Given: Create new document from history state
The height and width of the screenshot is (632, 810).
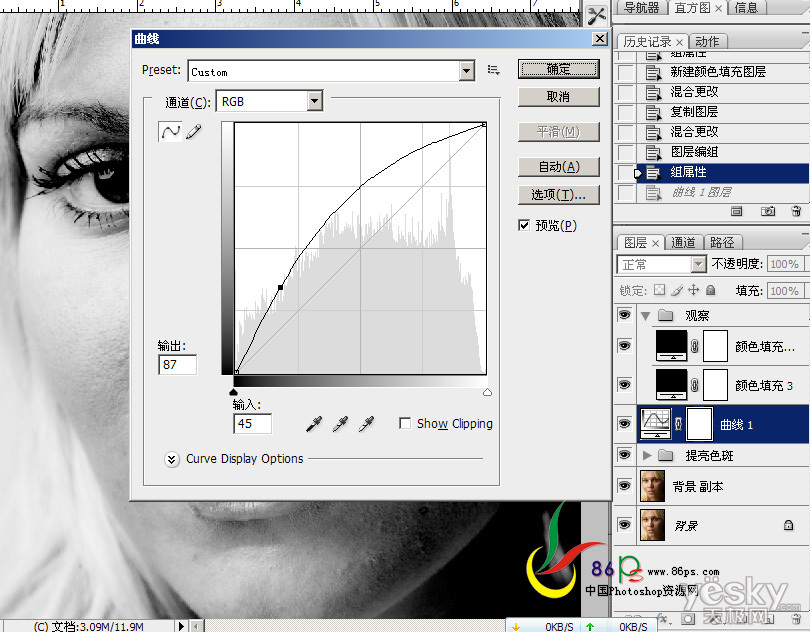Looking at the screenshot, I should [x=737, y=211].
